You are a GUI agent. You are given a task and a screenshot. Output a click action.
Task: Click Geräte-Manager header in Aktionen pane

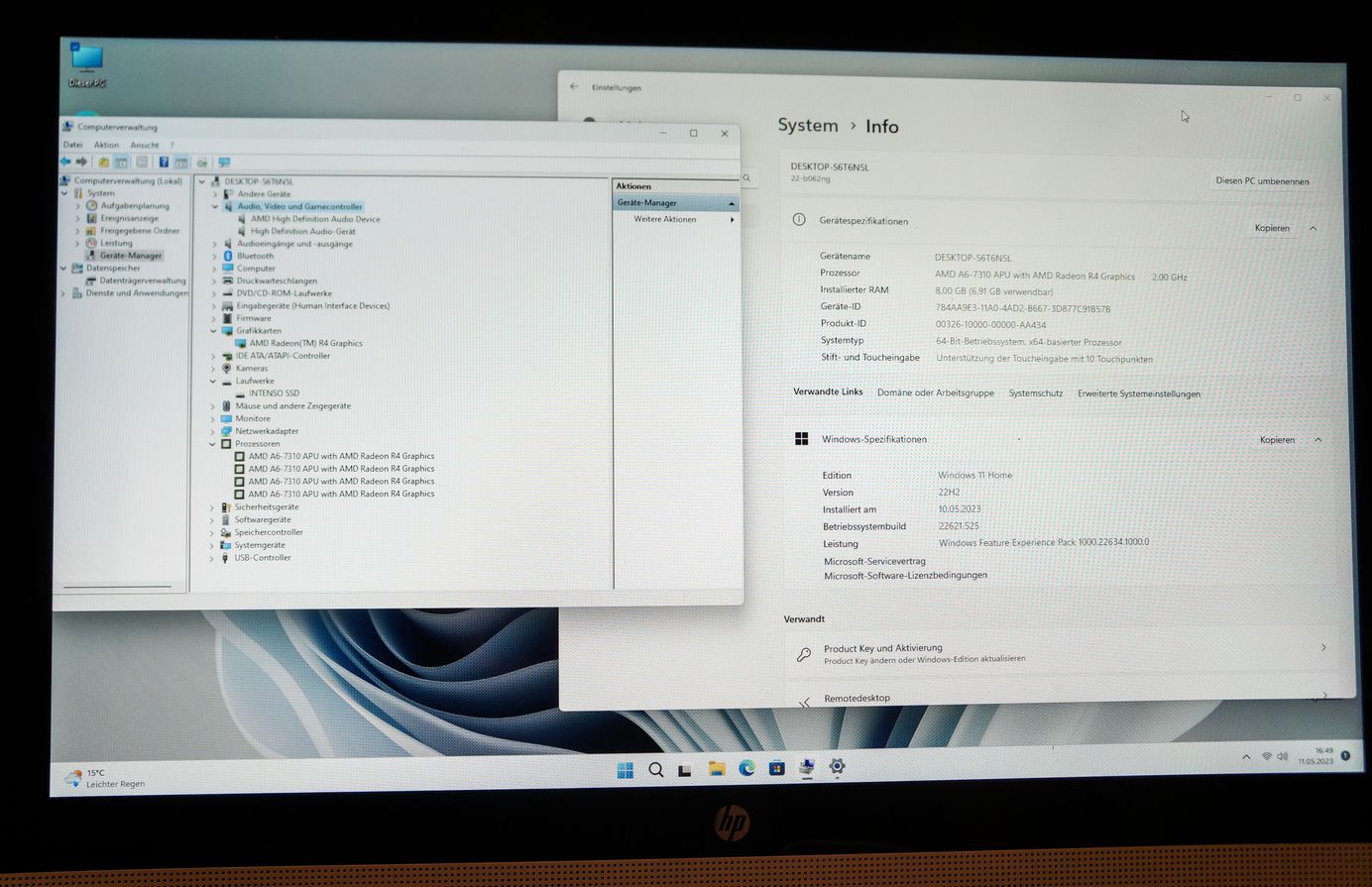[x=676, y=202]
